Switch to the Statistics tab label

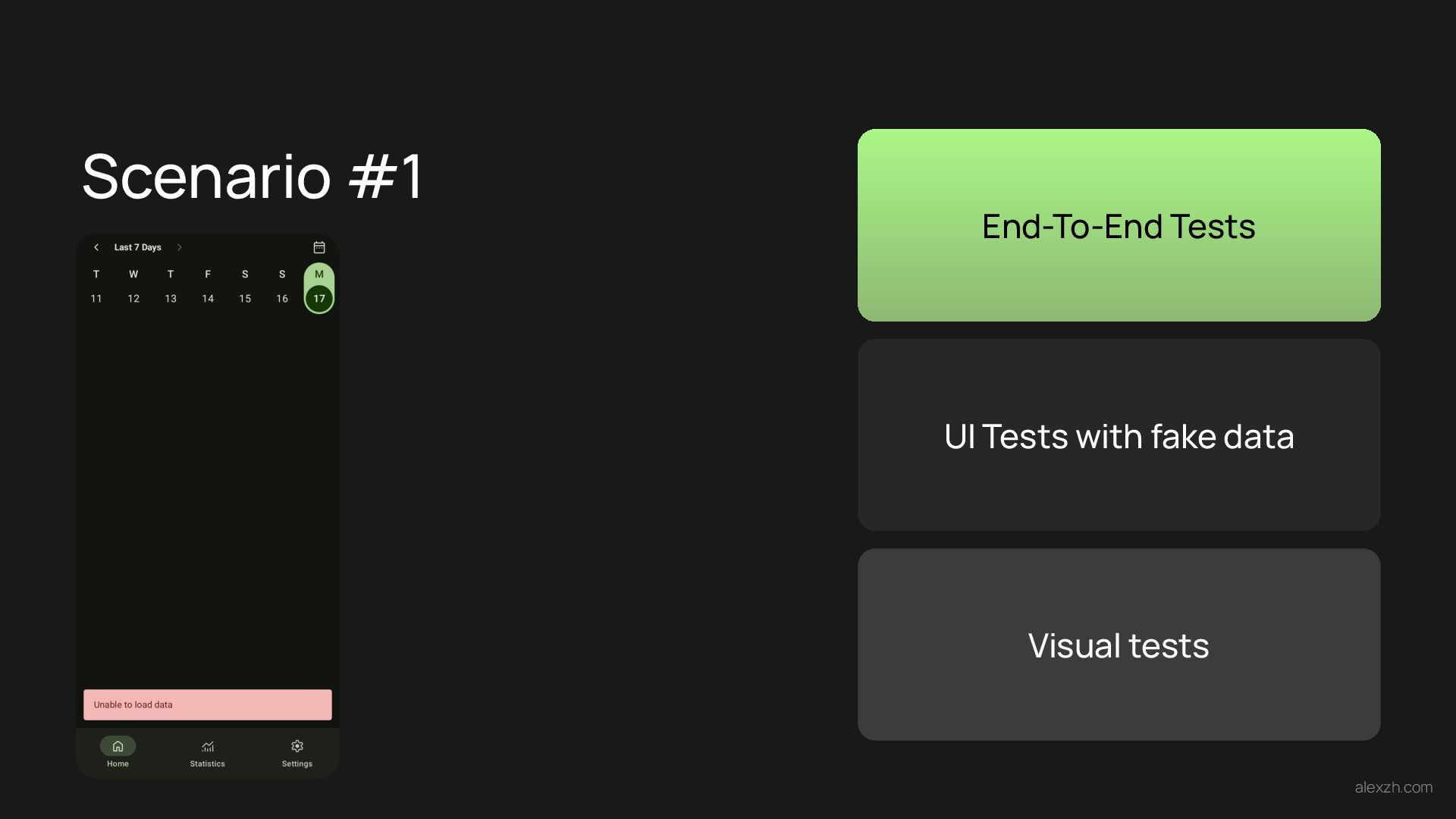(208, 764)
